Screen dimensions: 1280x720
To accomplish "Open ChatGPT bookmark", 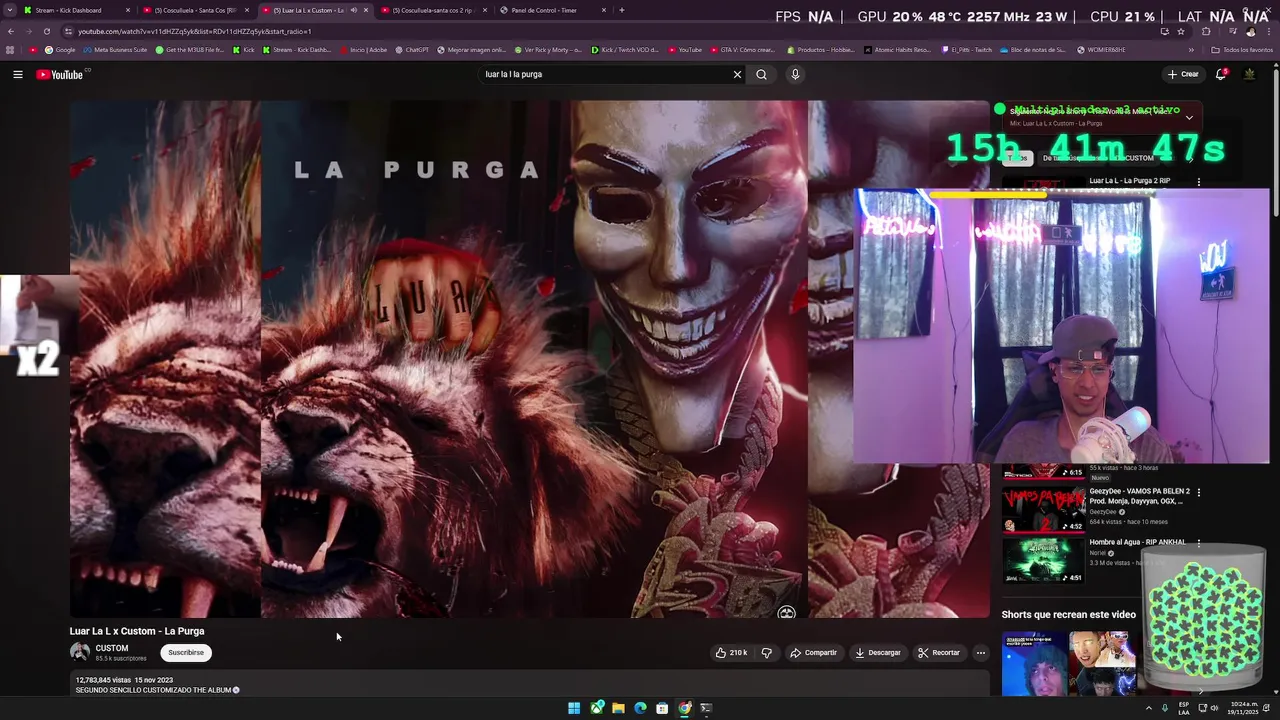I will [x=412, y=50].
